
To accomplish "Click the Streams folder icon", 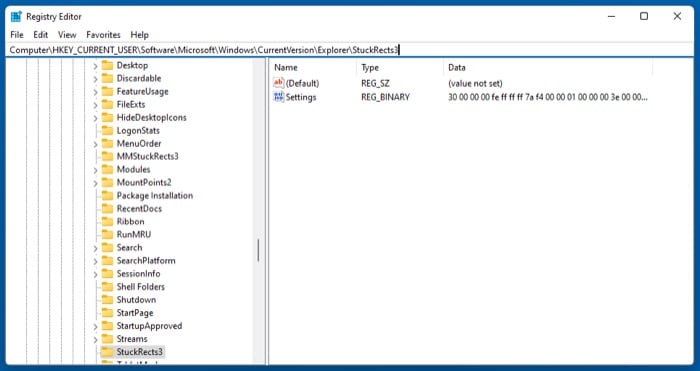I will click(x=107, y=338).
